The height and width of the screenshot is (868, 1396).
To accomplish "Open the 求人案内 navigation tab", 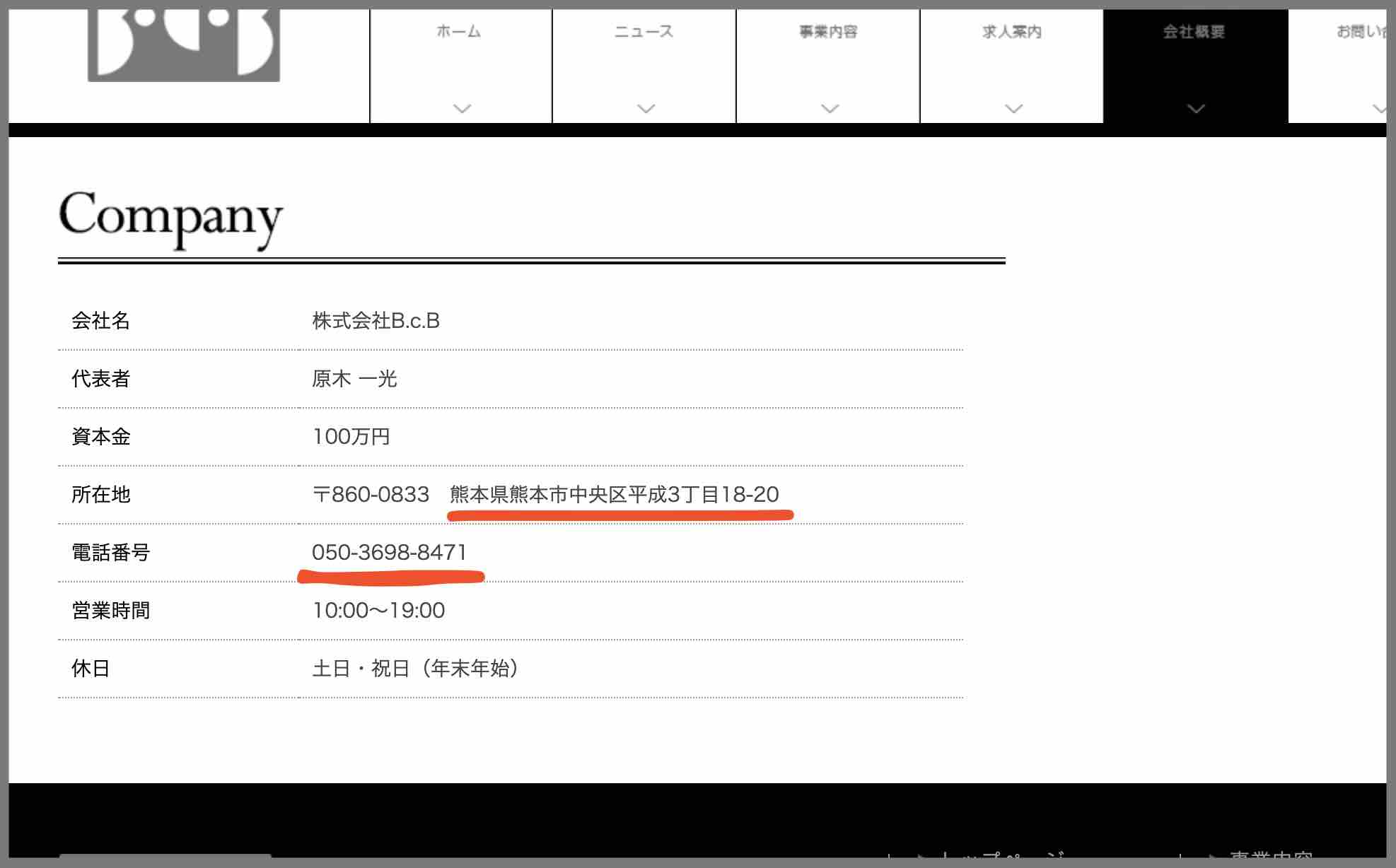I will click(1012, 32).
